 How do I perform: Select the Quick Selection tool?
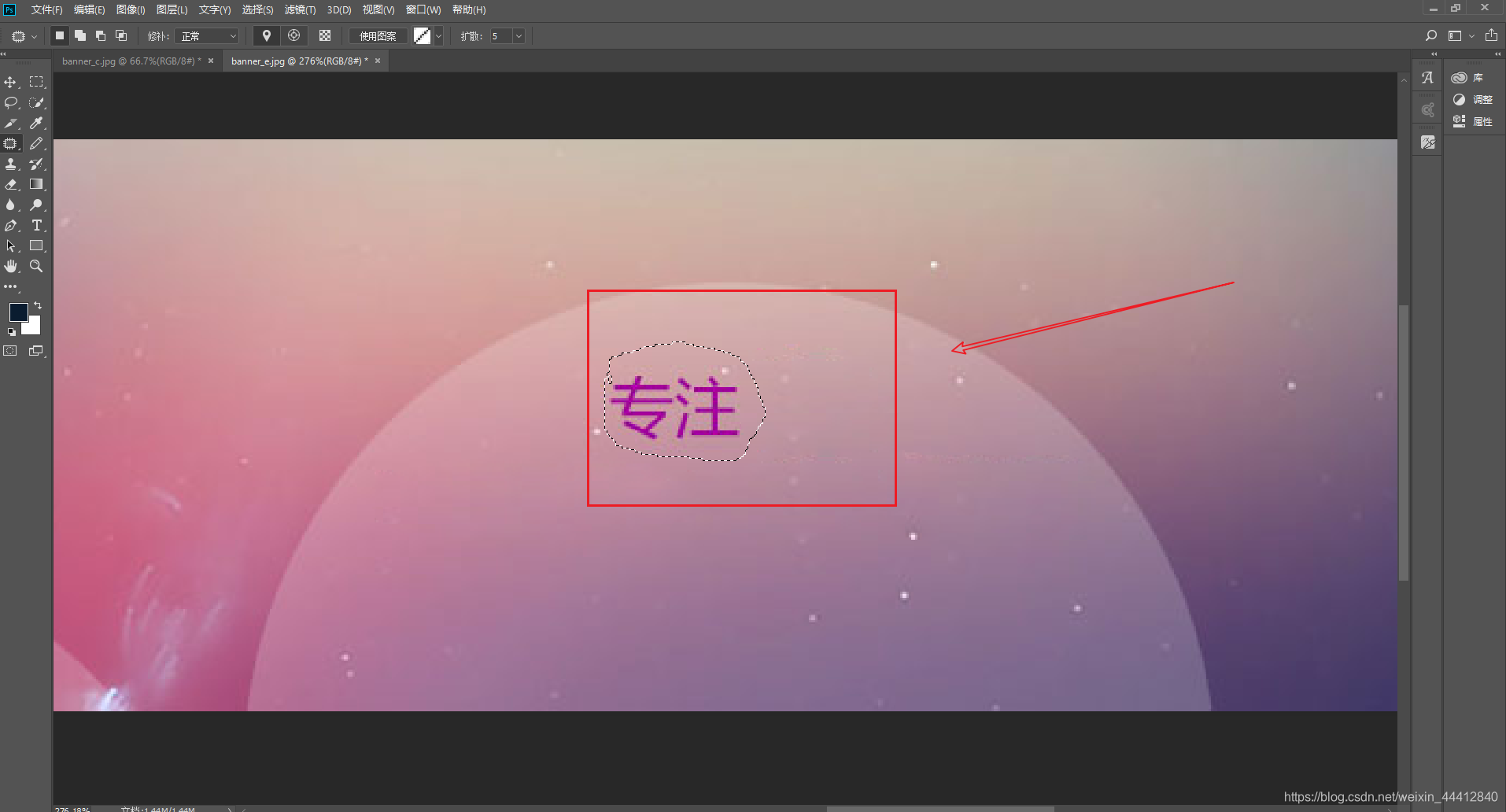(x=36, y=102)
